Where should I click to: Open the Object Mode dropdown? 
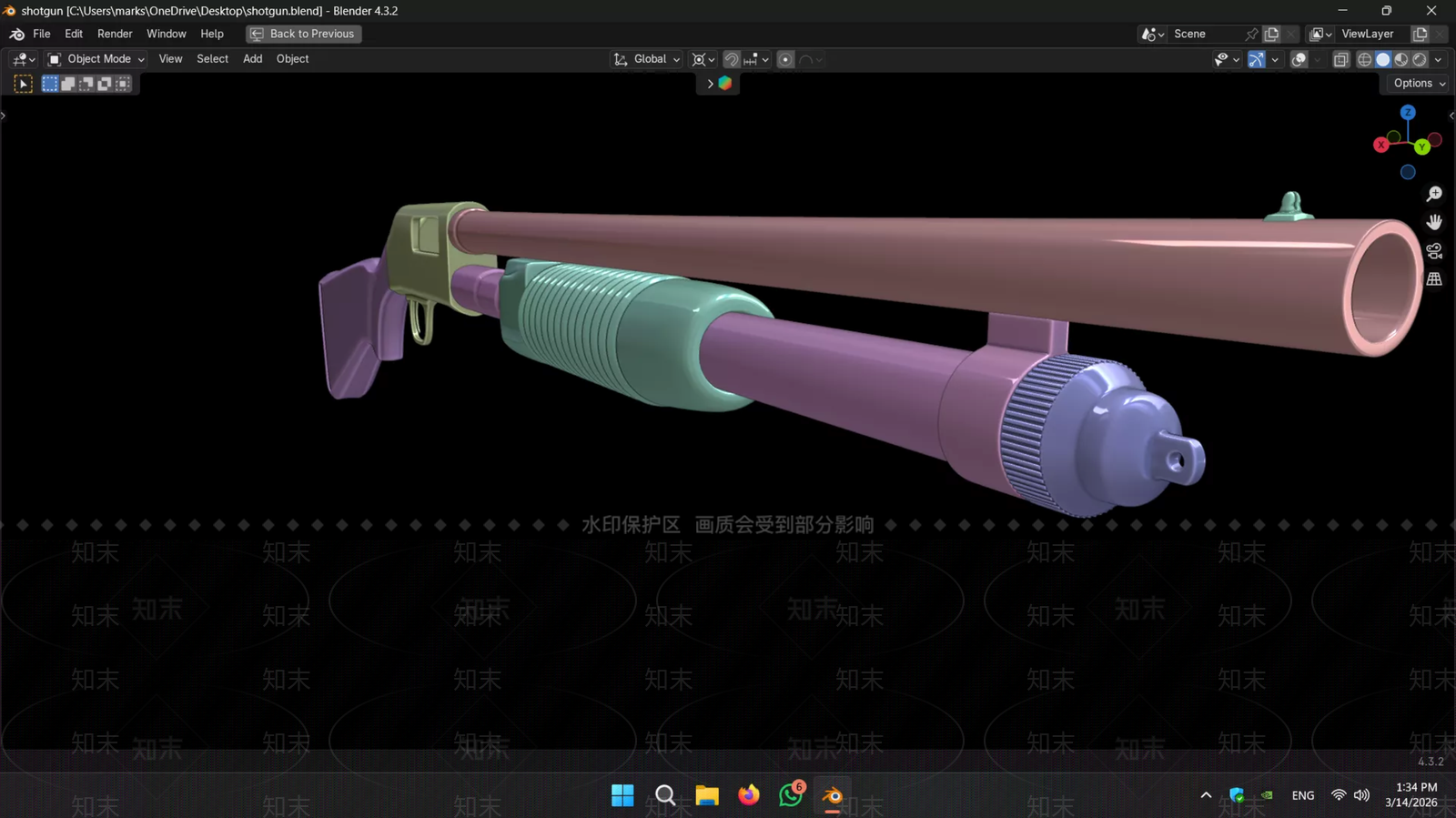pos(96,59)
